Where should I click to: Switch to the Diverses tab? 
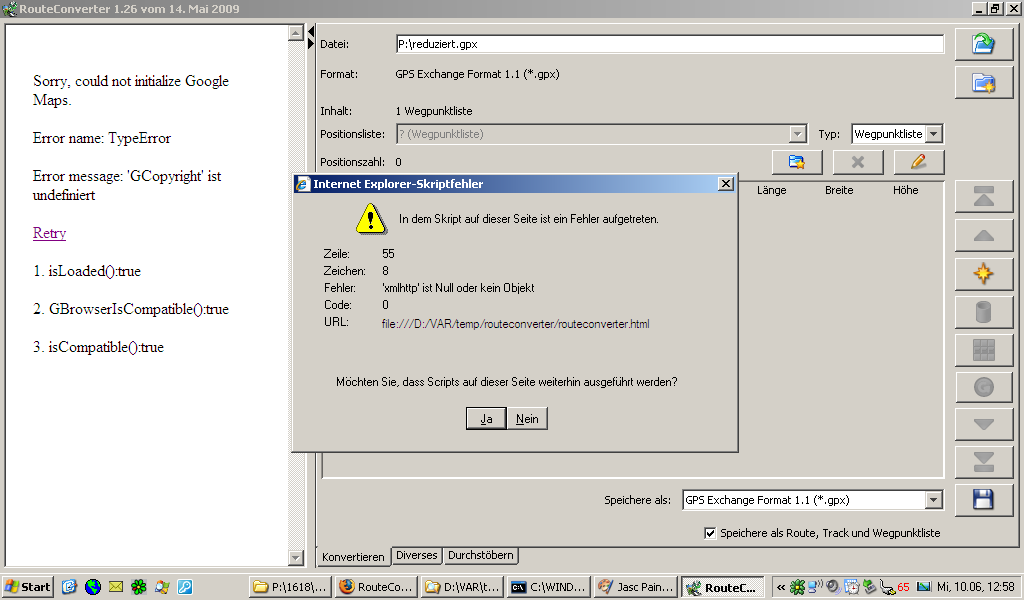416,556
